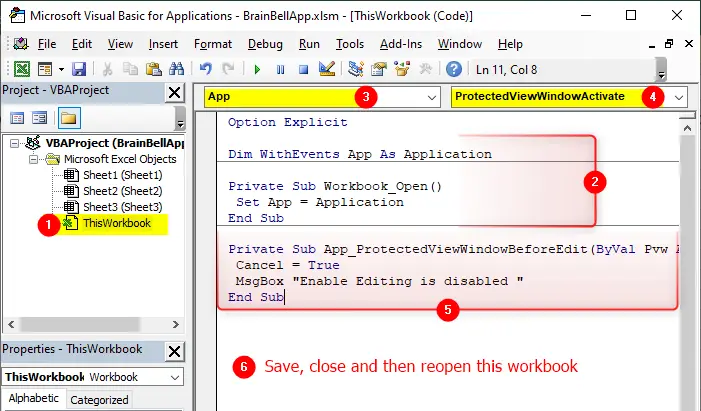Image resolution: width=701 pixels, height=411 pixels.
Task: Close the Properties - ThisWorkbook pane
Action: pyautogui.click(x=174, y=352)
